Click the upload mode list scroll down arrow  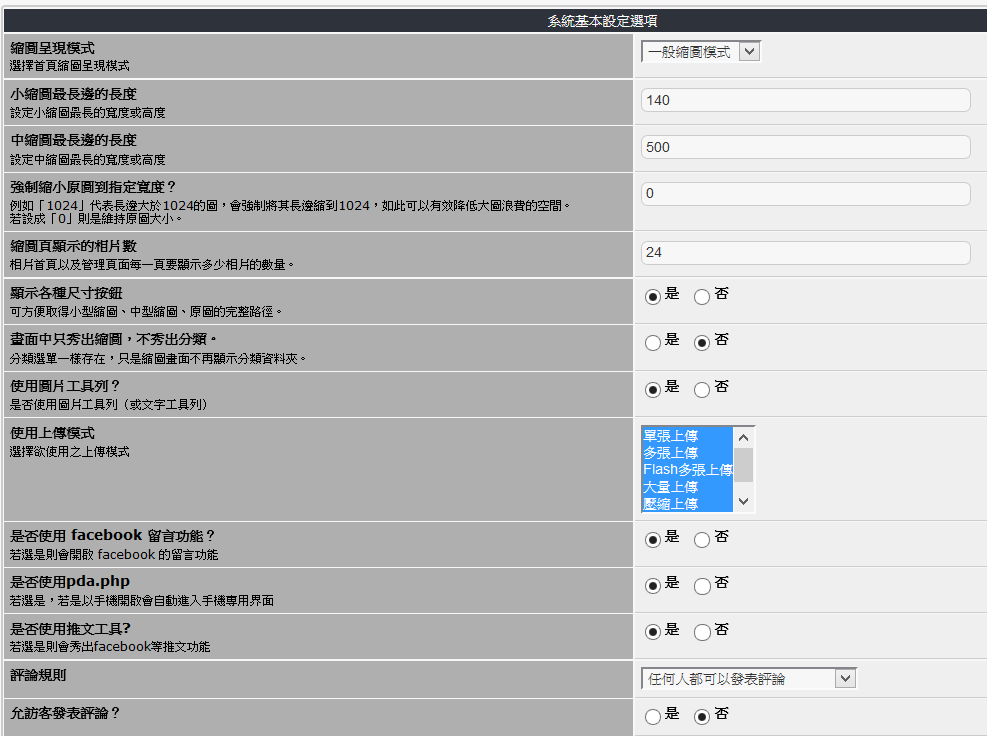click(x=743, y=501)
